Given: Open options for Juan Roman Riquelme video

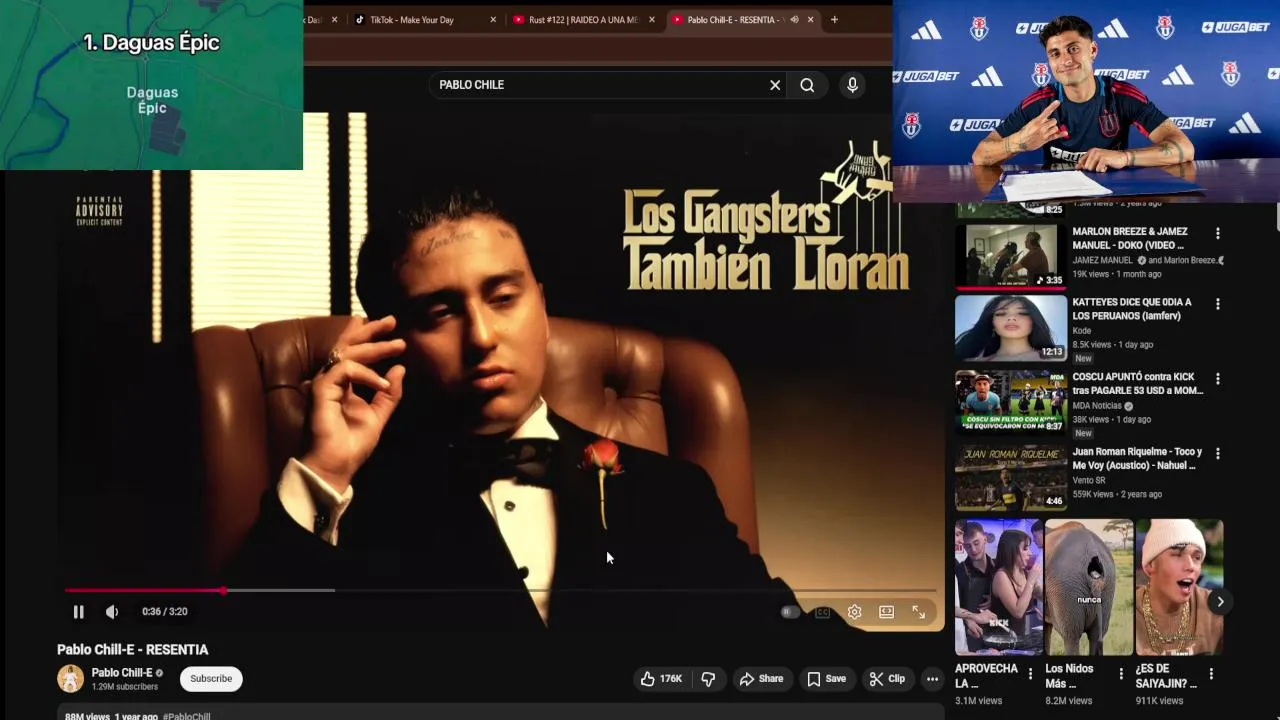Looking at the screenshot, I should click(1217, 454).
